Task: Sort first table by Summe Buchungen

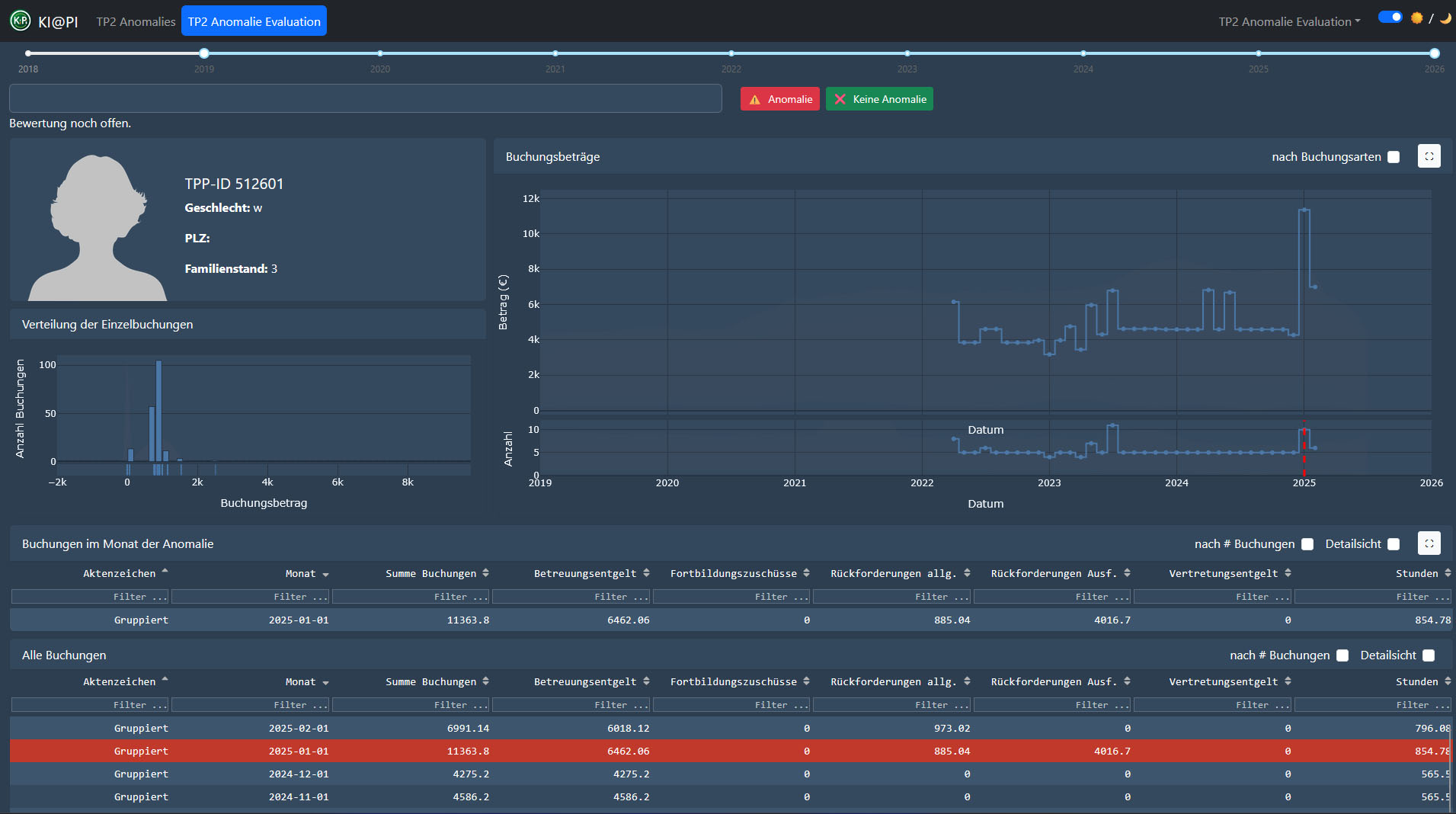Action: 485,573
